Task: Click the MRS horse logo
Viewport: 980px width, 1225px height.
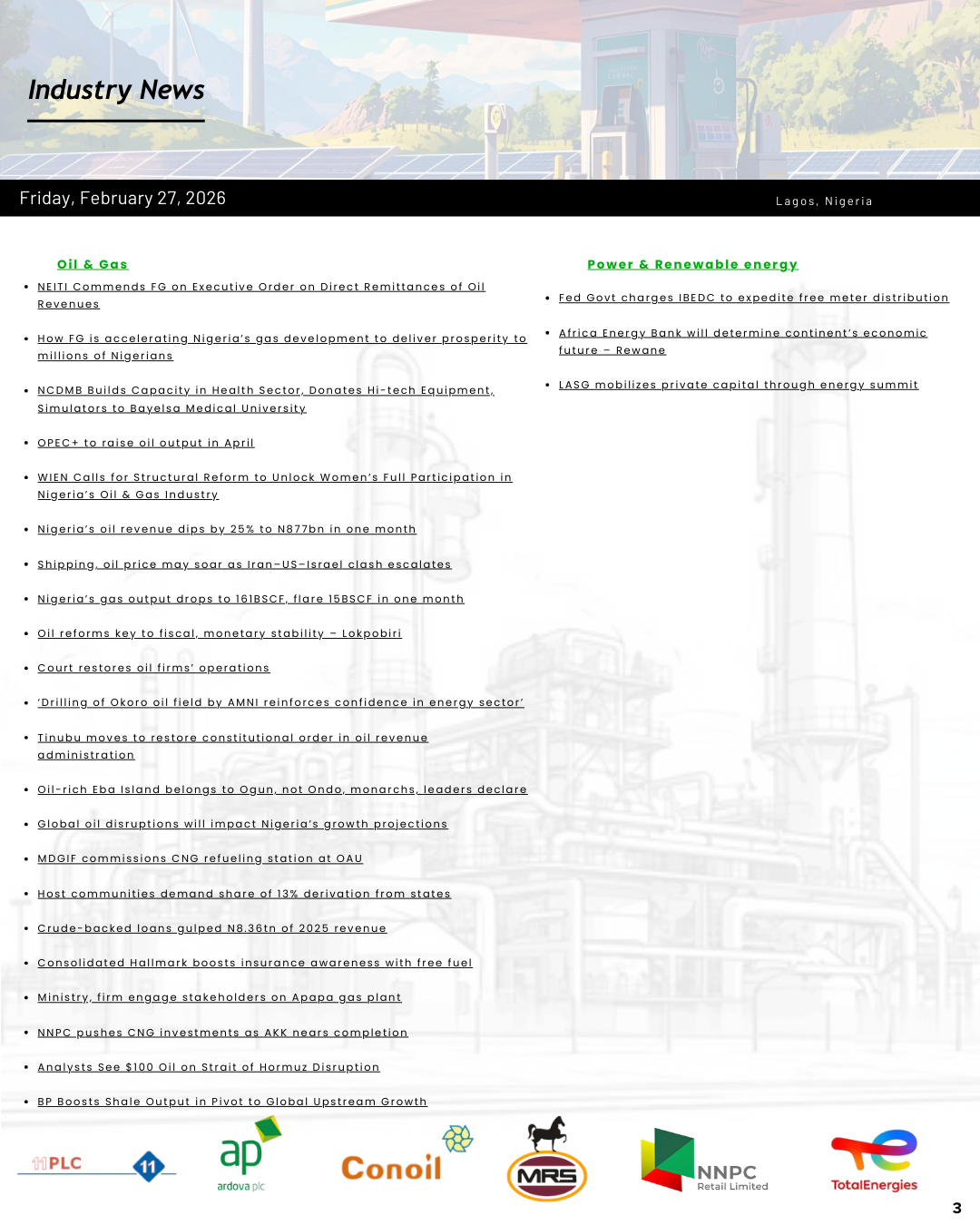Action: (547, 1161)
